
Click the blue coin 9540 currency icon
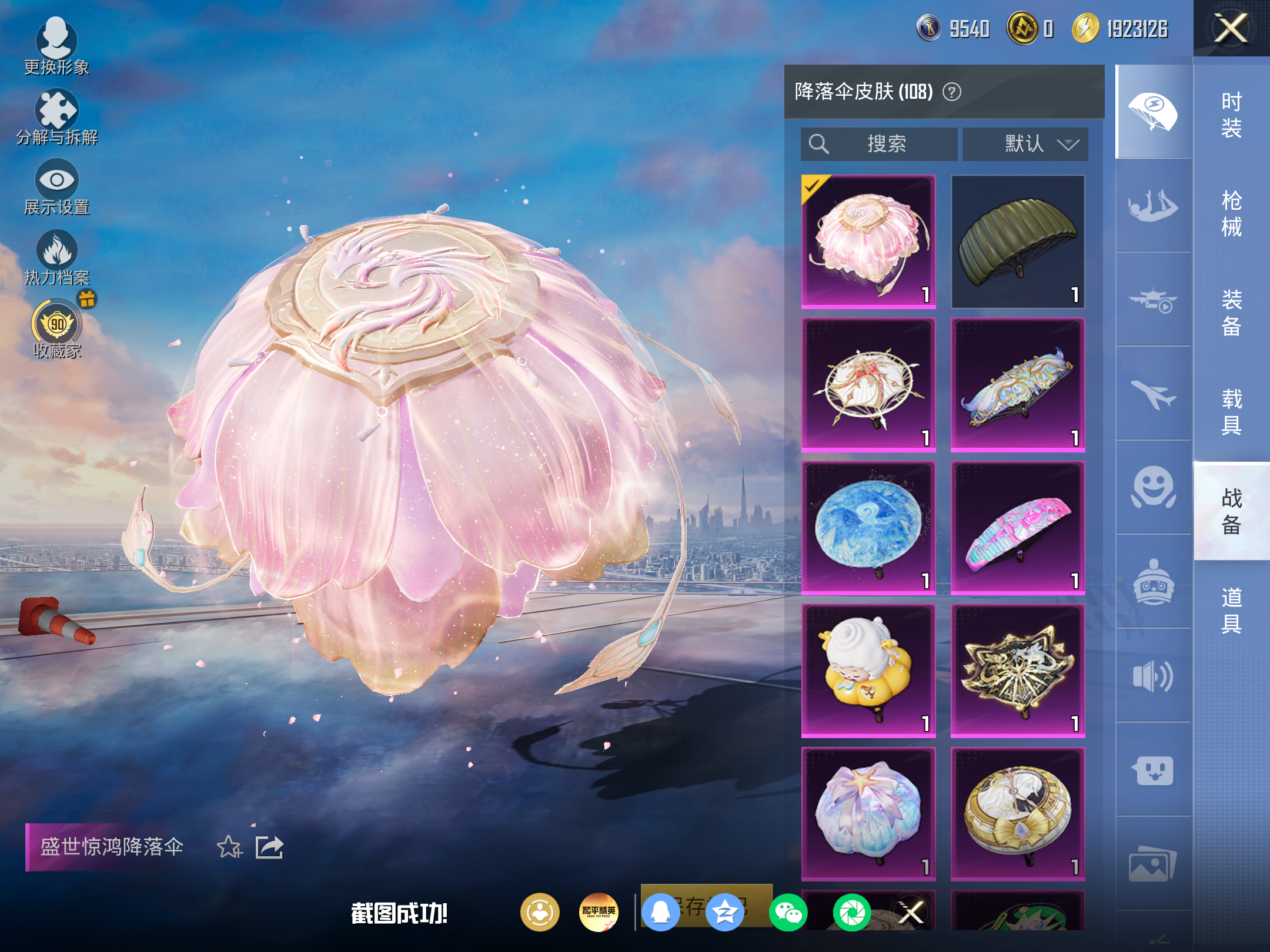click(929, 28)
